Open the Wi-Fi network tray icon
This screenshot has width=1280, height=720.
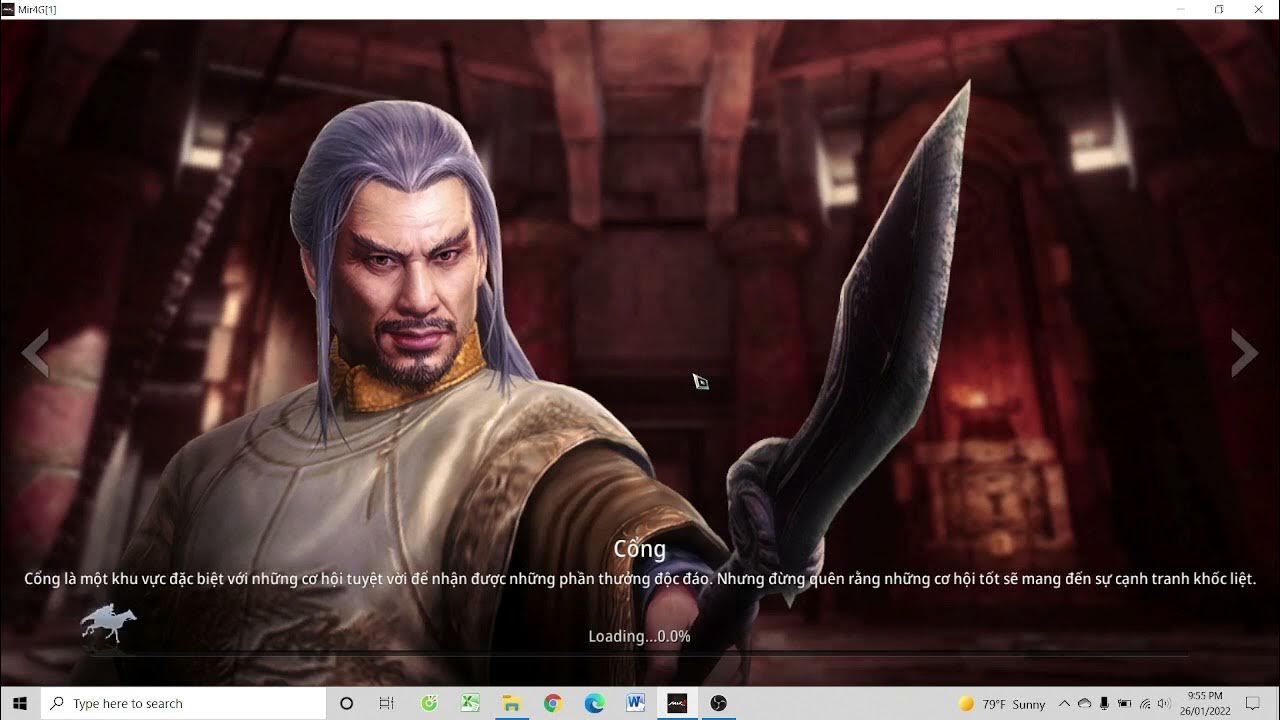(x=1145, y=704)
